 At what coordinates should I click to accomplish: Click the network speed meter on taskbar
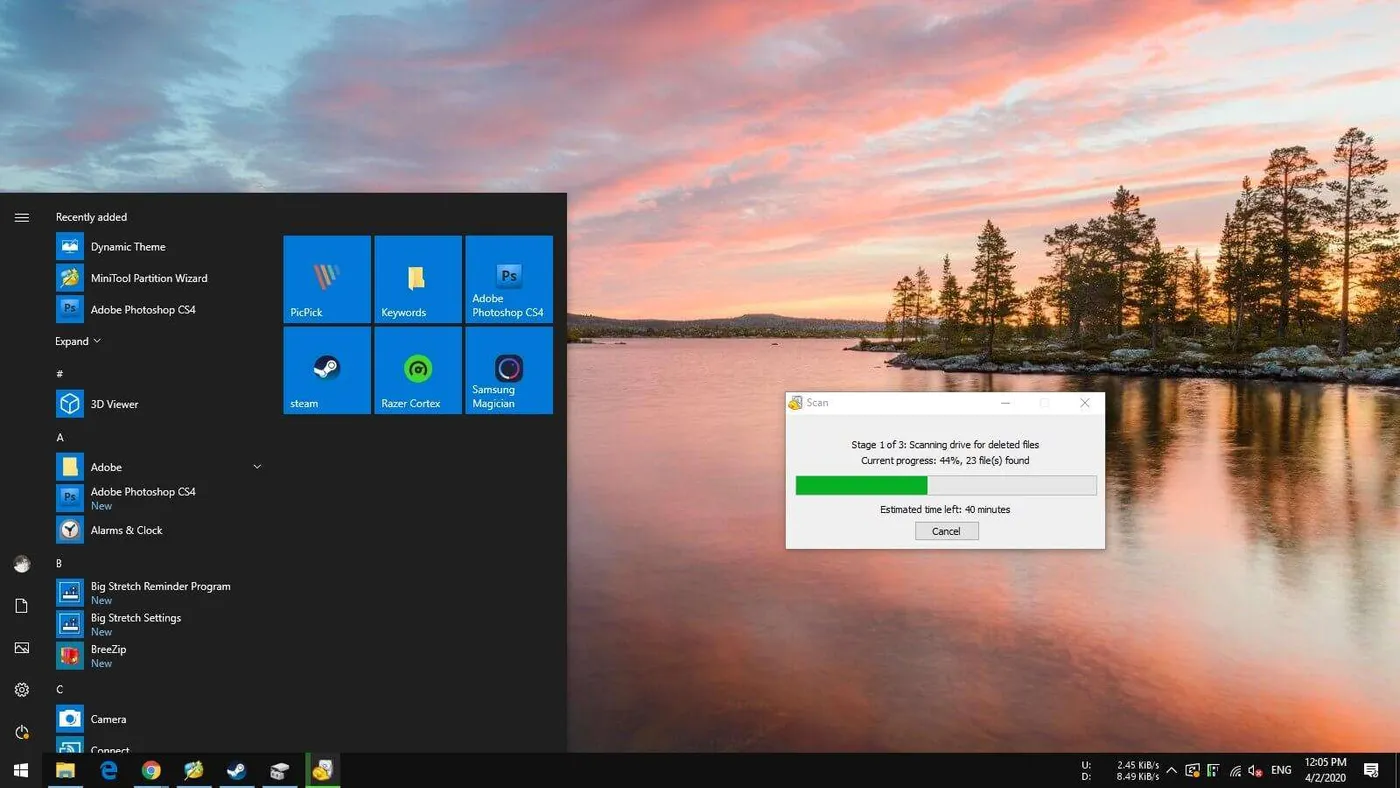pyautogui.click(x=1120, y=770)
